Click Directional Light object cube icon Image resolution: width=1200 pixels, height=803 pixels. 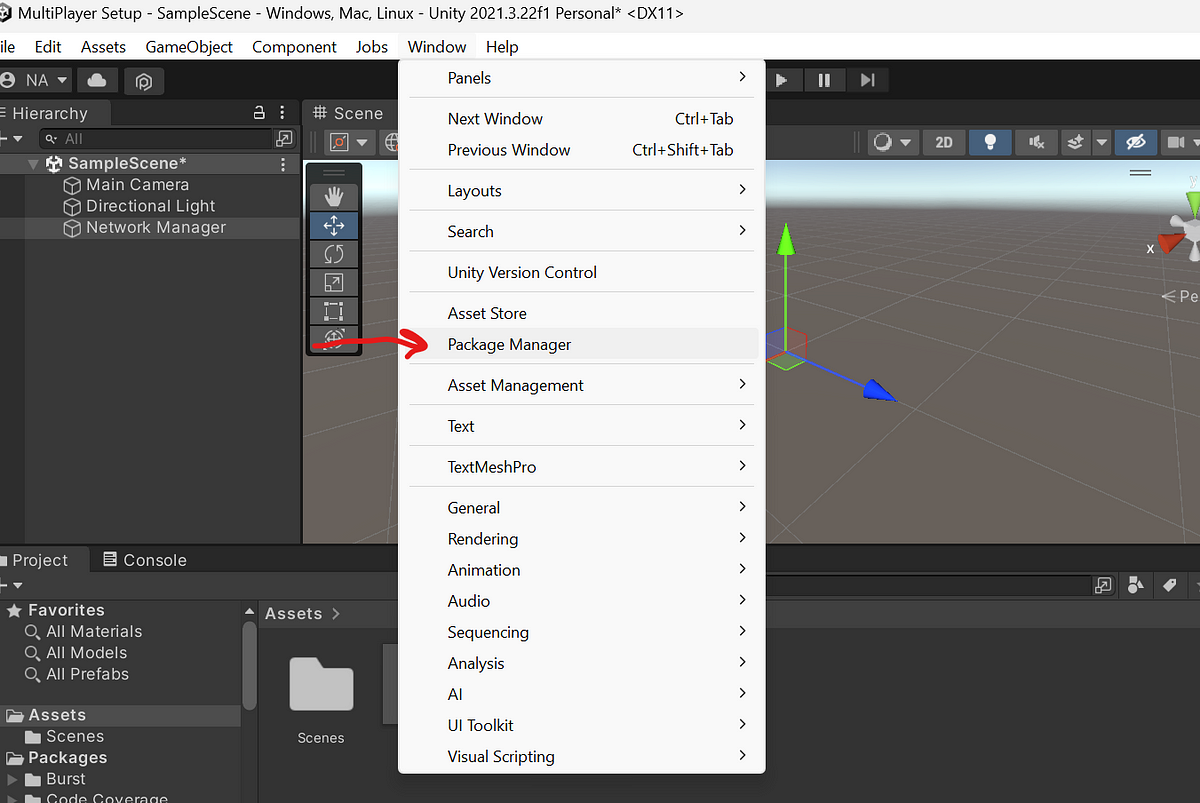click(72, 206)
